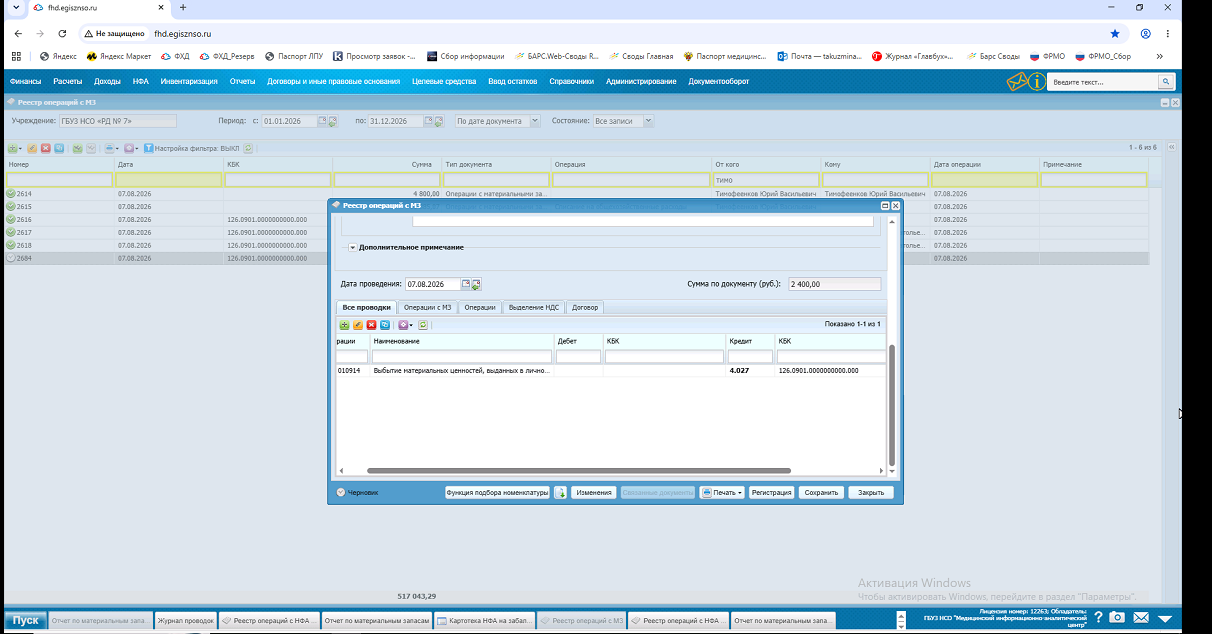Delete the selected entry with the red X icon
The image size is (1212, 634).
(372, 325)
